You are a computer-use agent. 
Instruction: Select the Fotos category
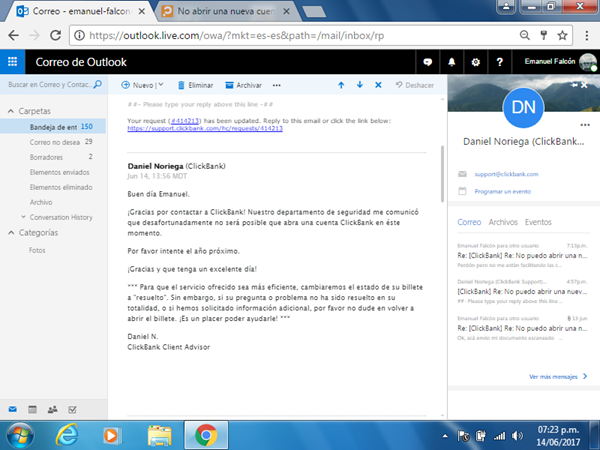tap(37, 250)
